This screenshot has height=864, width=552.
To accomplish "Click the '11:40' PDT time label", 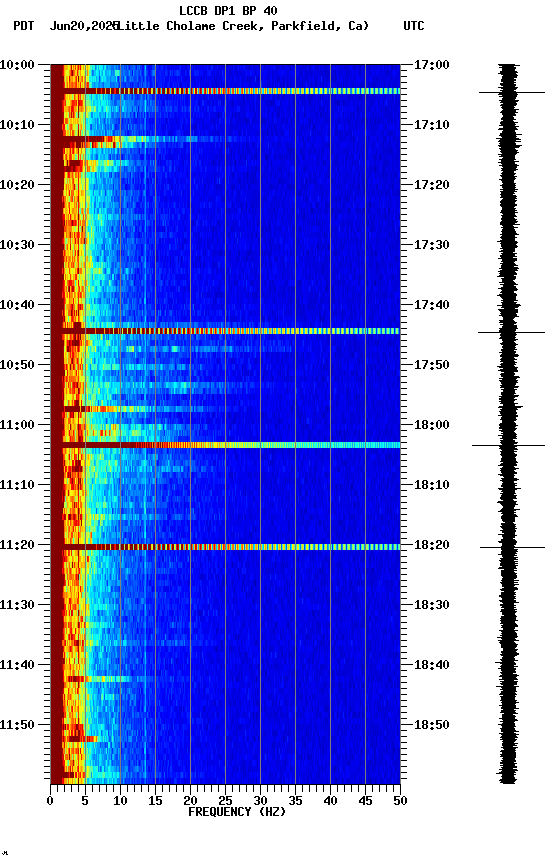I will coord(17,665).
